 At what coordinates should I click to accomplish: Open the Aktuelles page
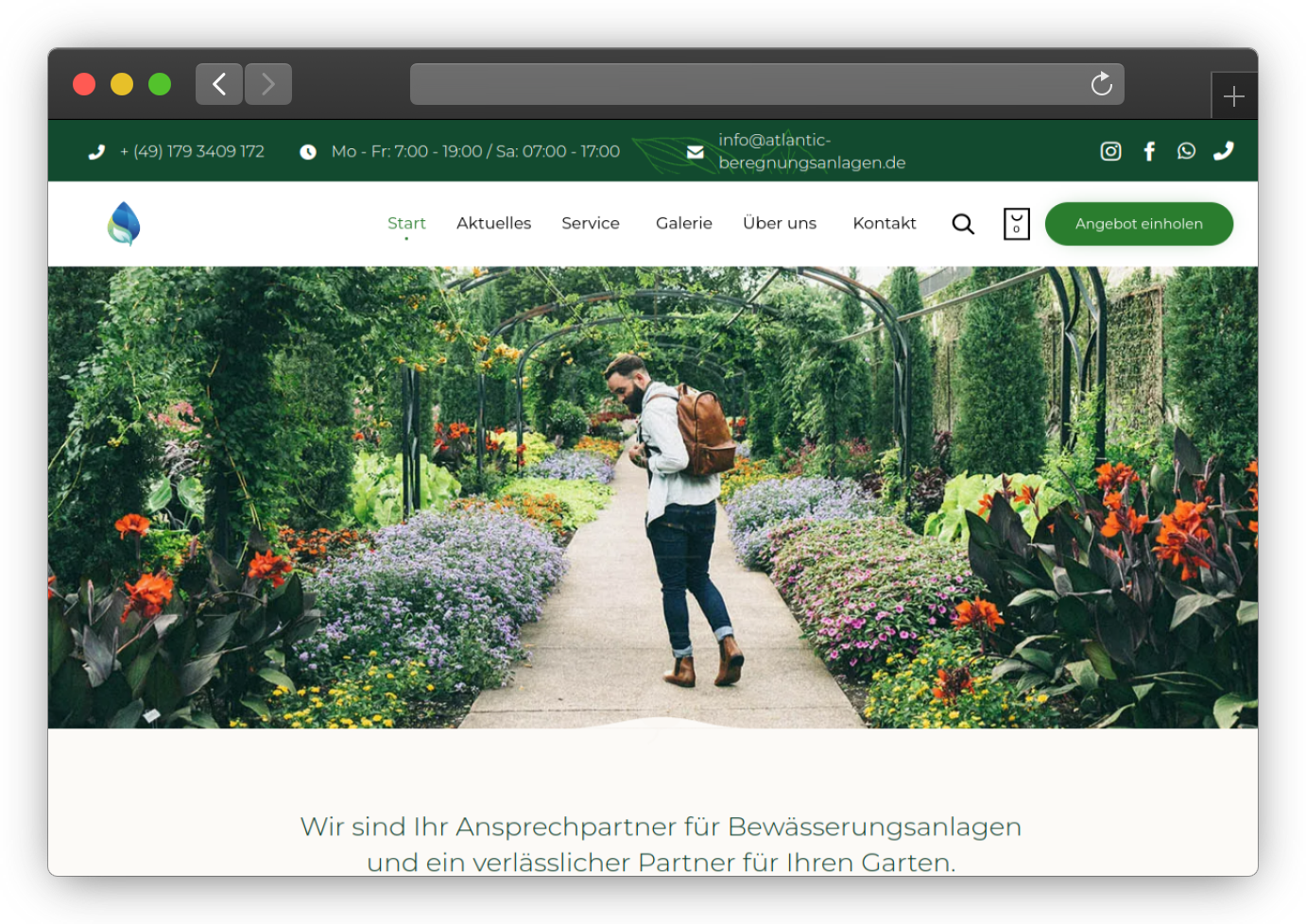point(493,224)
